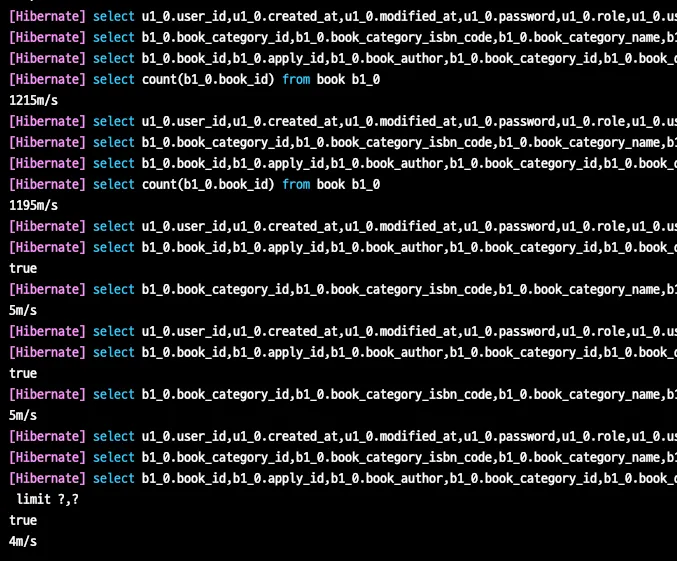Image resolution: width=677 pixels, height=561 pixels.
Task: Click the 1195m/s timing line
Action: (33, 205)
